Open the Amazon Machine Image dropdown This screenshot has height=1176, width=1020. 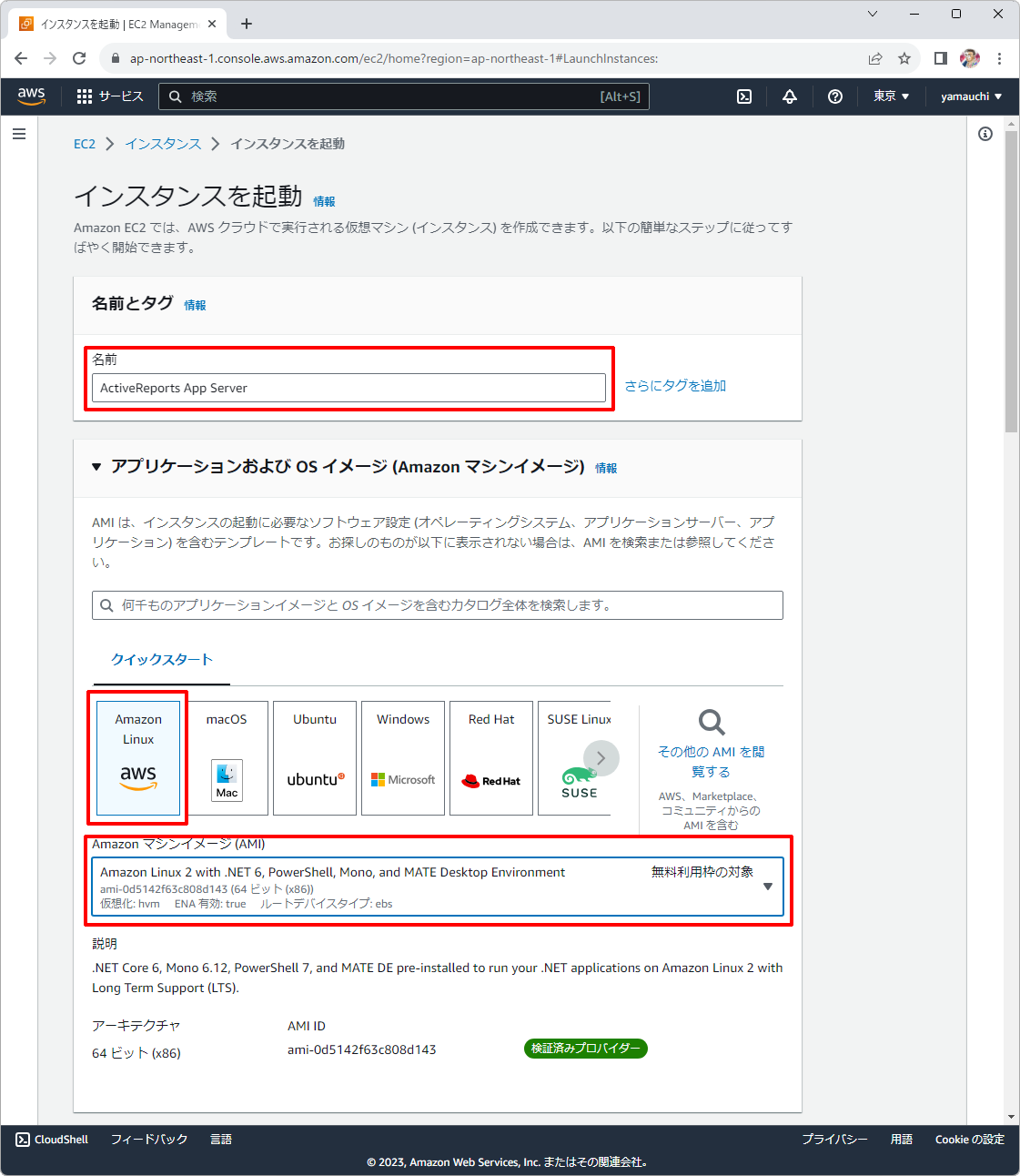coord(438,887)
